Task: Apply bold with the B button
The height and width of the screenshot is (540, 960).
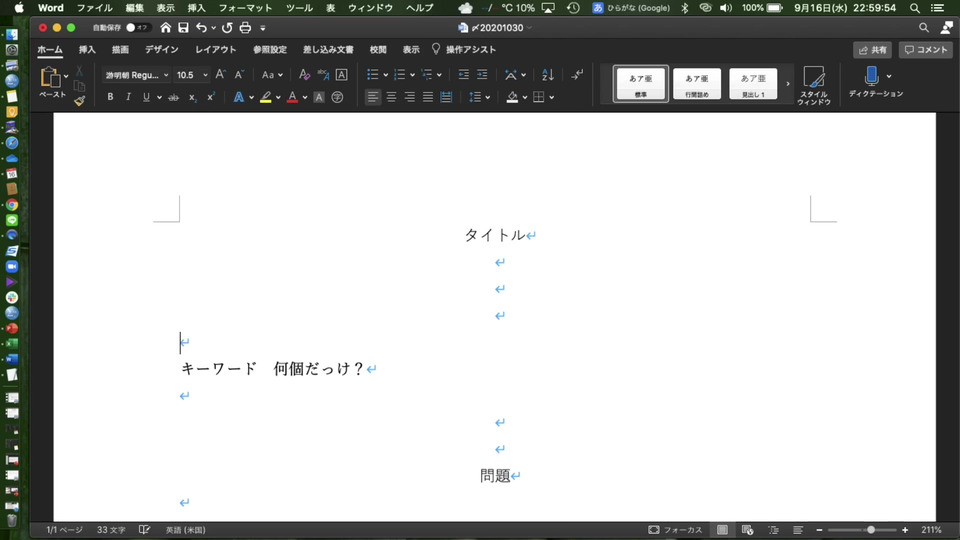Action: (110, 97)
